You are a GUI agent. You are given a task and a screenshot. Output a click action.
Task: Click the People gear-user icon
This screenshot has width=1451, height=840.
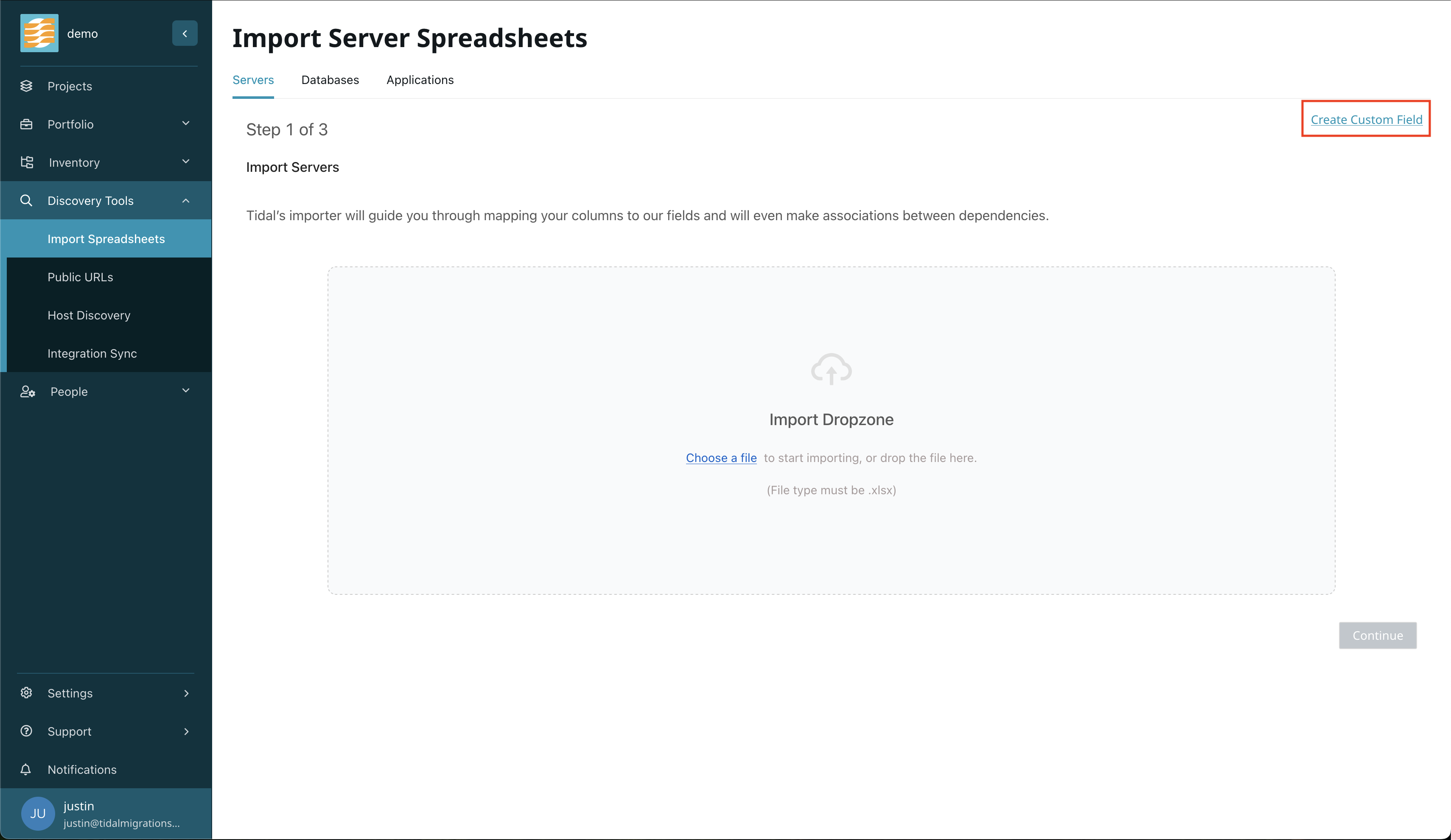tap(28, 392)
